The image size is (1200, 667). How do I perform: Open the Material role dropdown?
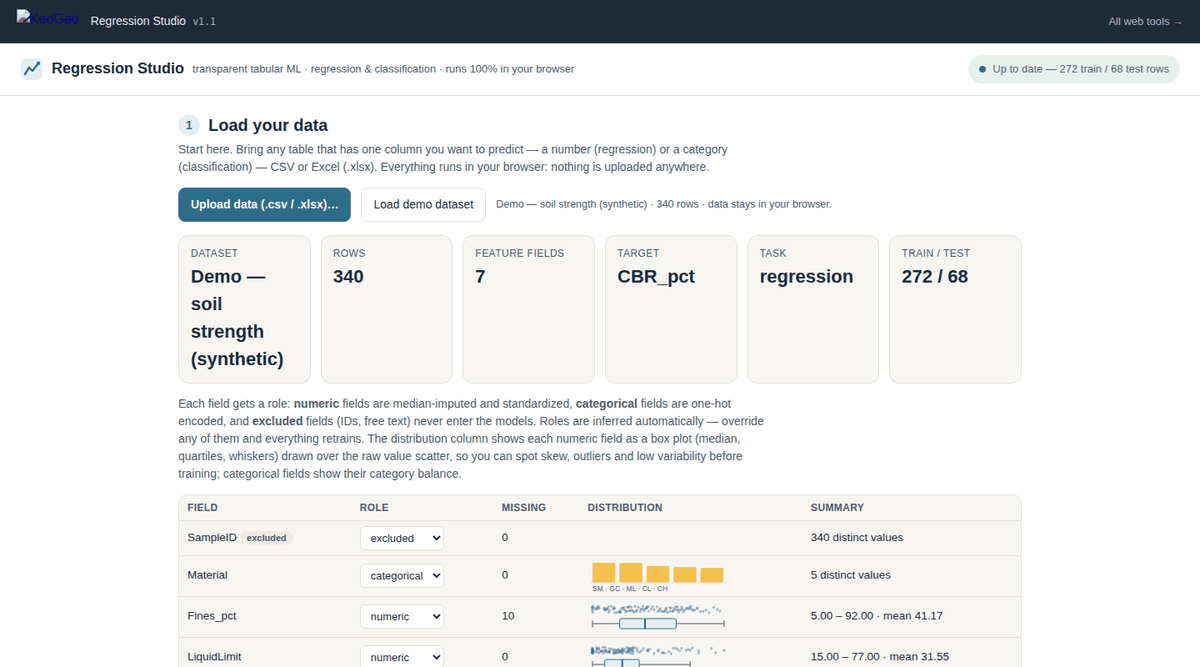point(402,576)
